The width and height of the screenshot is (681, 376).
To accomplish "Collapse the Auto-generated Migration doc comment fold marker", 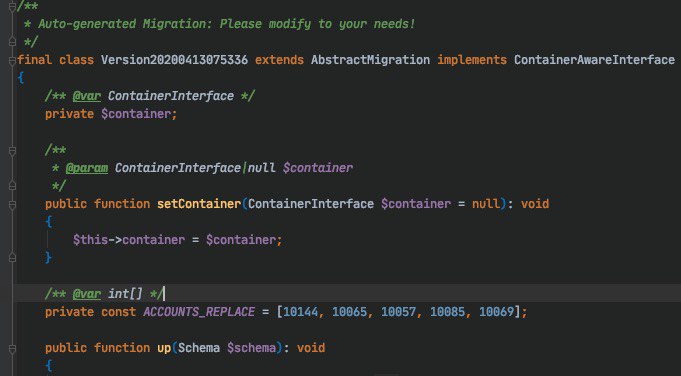I will pyautogui.click(x=12, y=6).
